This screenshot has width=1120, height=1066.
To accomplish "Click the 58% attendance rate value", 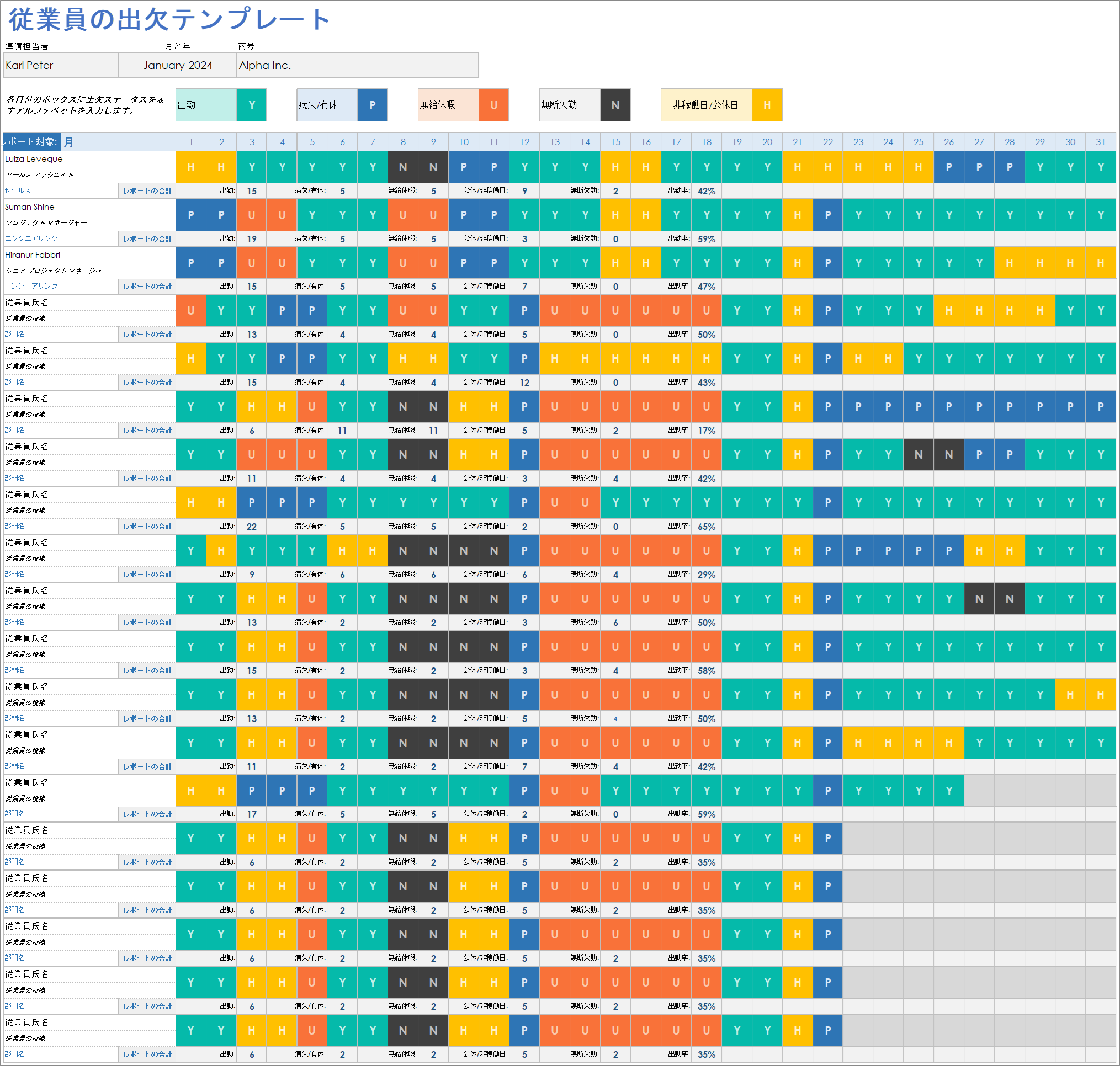I will [707, 671].
